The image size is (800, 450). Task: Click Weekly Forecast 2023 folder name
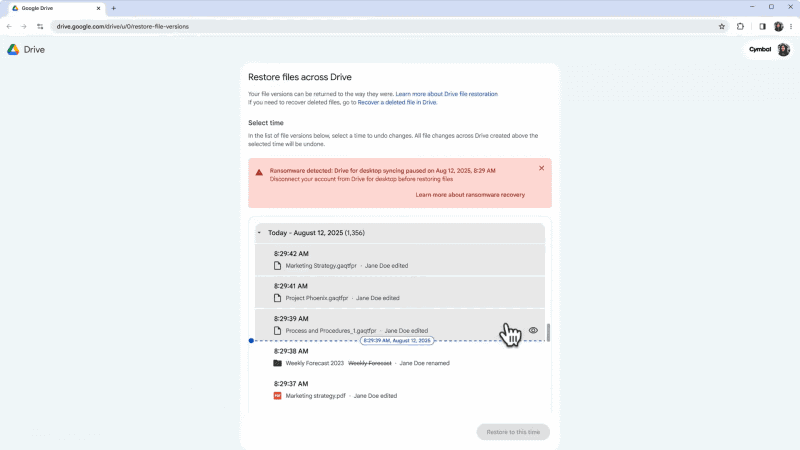[315, 363]
